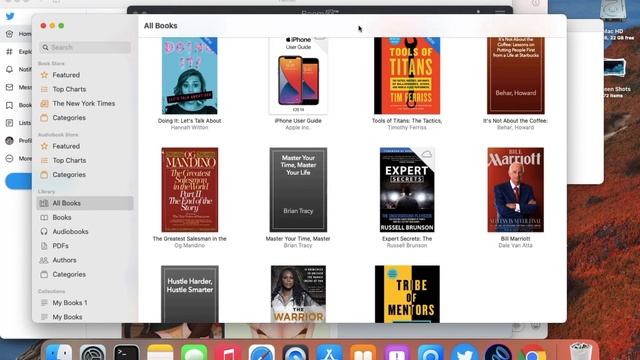
Task: Open Finder from the Dock
Action: point(59,352)
